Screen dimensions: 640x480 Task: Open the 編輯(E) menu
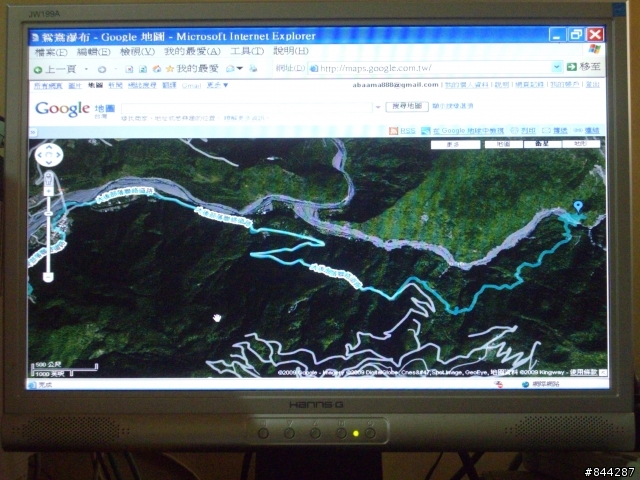click(x=93, y=52)
